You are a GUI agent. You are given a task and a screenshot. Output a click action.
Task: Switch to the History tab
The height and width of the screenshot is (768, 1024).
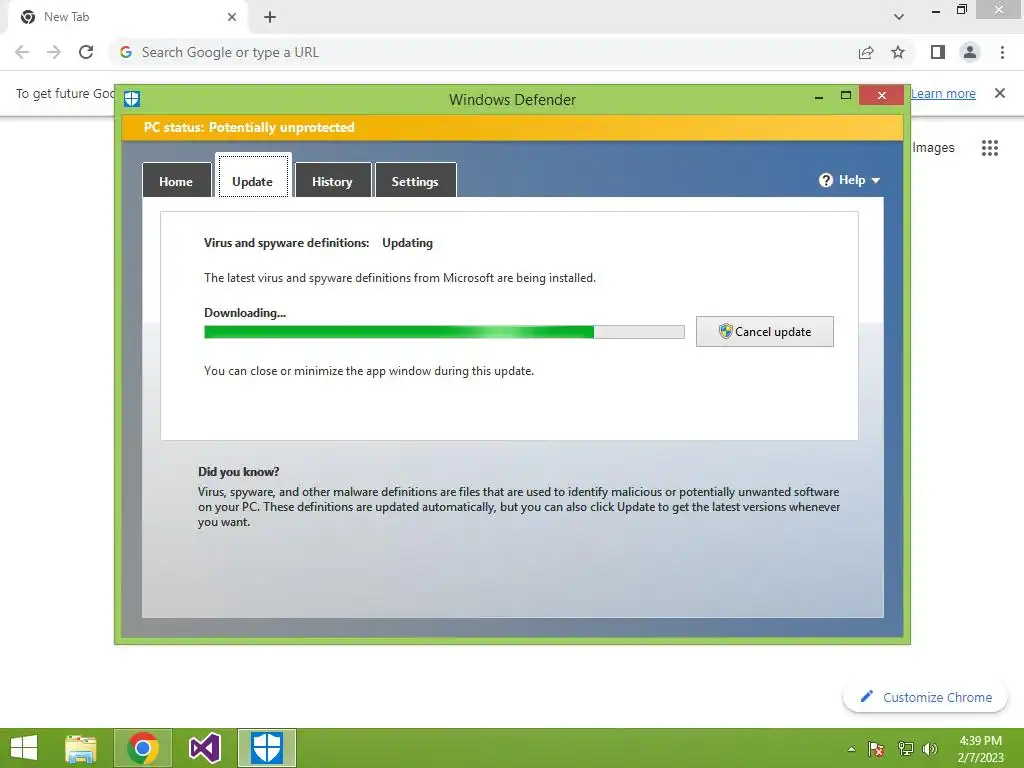point(332,181)
